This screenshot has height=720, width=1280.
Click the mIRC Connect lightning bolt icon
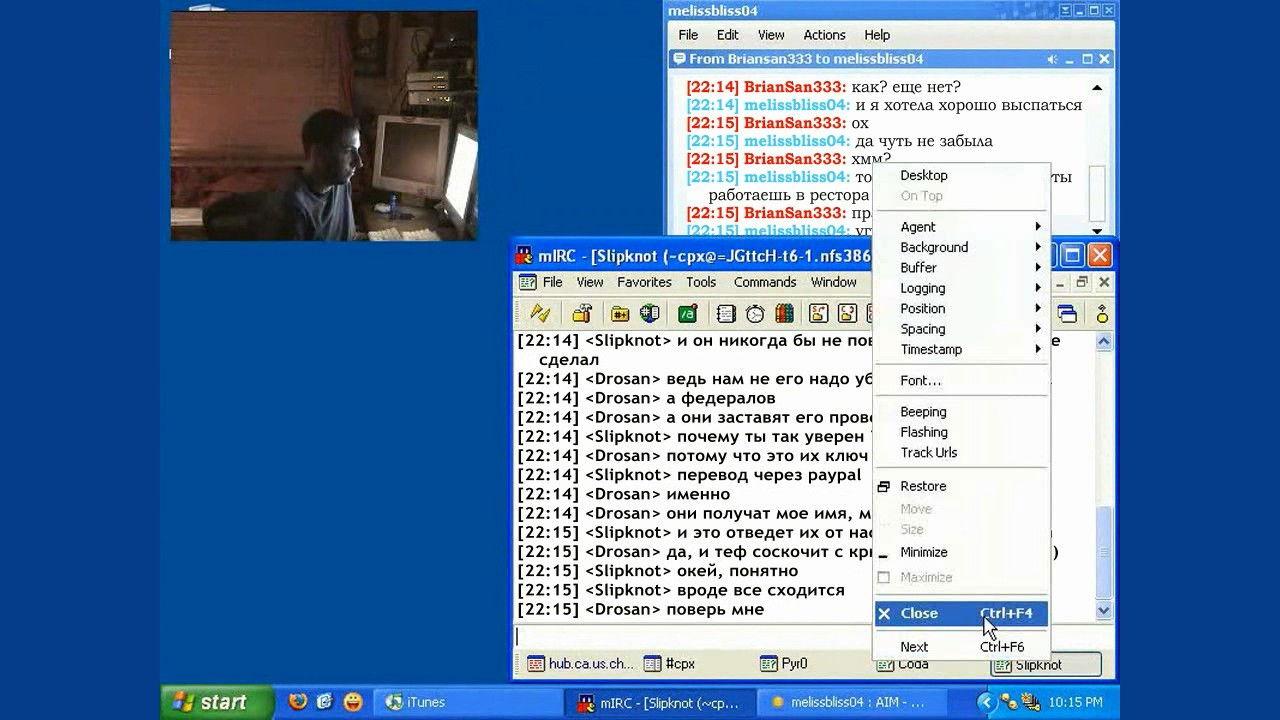pos(540,314)
